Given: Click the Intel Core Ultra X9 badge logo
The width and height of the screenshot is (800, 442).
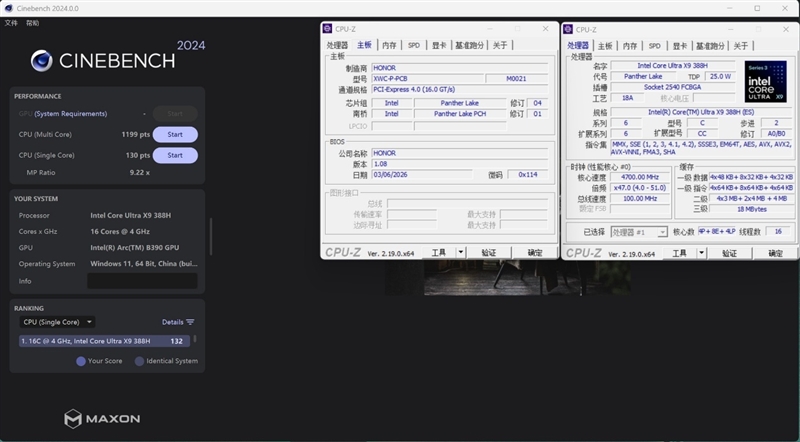Looking at the screenshot, I should (765, 82).
